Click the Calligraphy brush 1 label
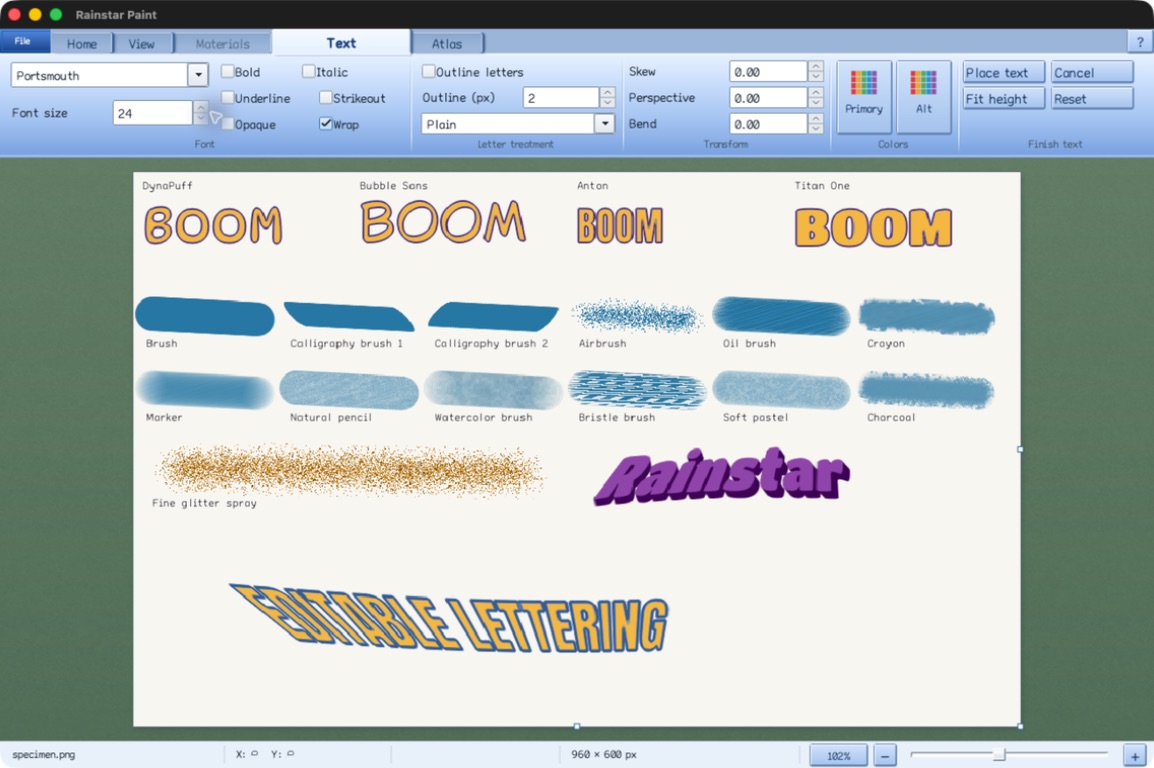 (346, 344)
